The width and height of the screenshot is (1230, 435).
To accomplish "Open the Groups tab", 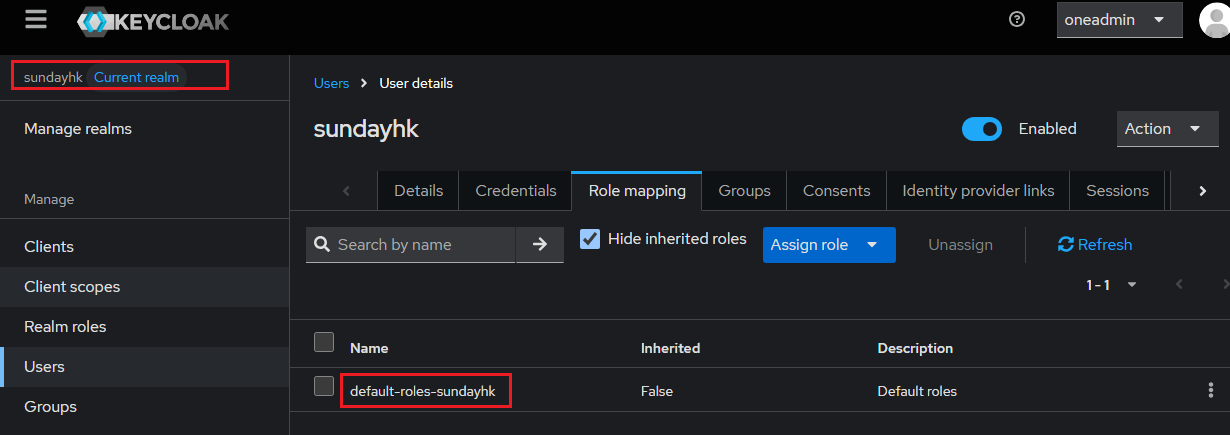I will (744, 191).
